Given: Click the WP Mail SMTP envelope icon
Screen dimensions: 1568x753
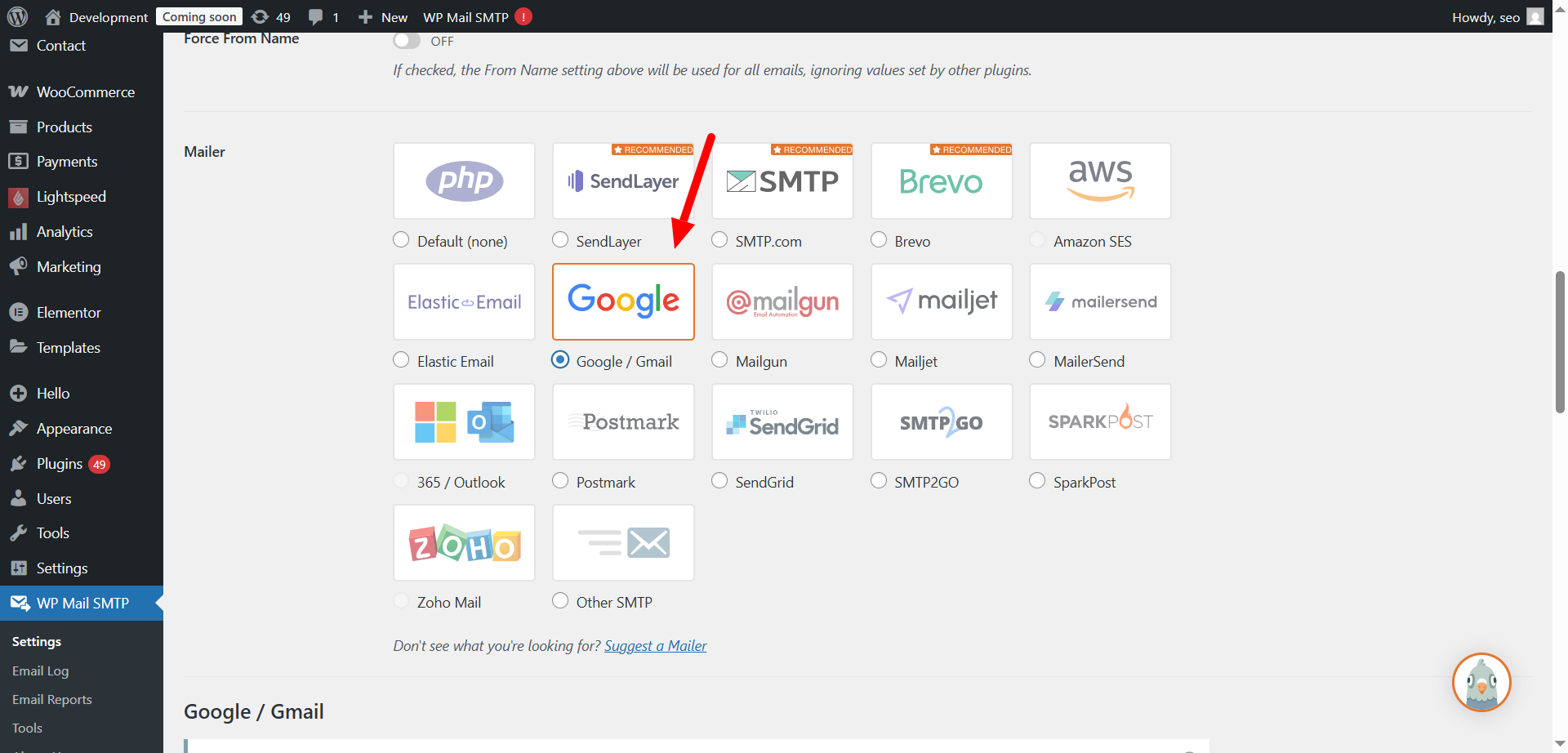Looking at the screenshot, I should [20, 603].
